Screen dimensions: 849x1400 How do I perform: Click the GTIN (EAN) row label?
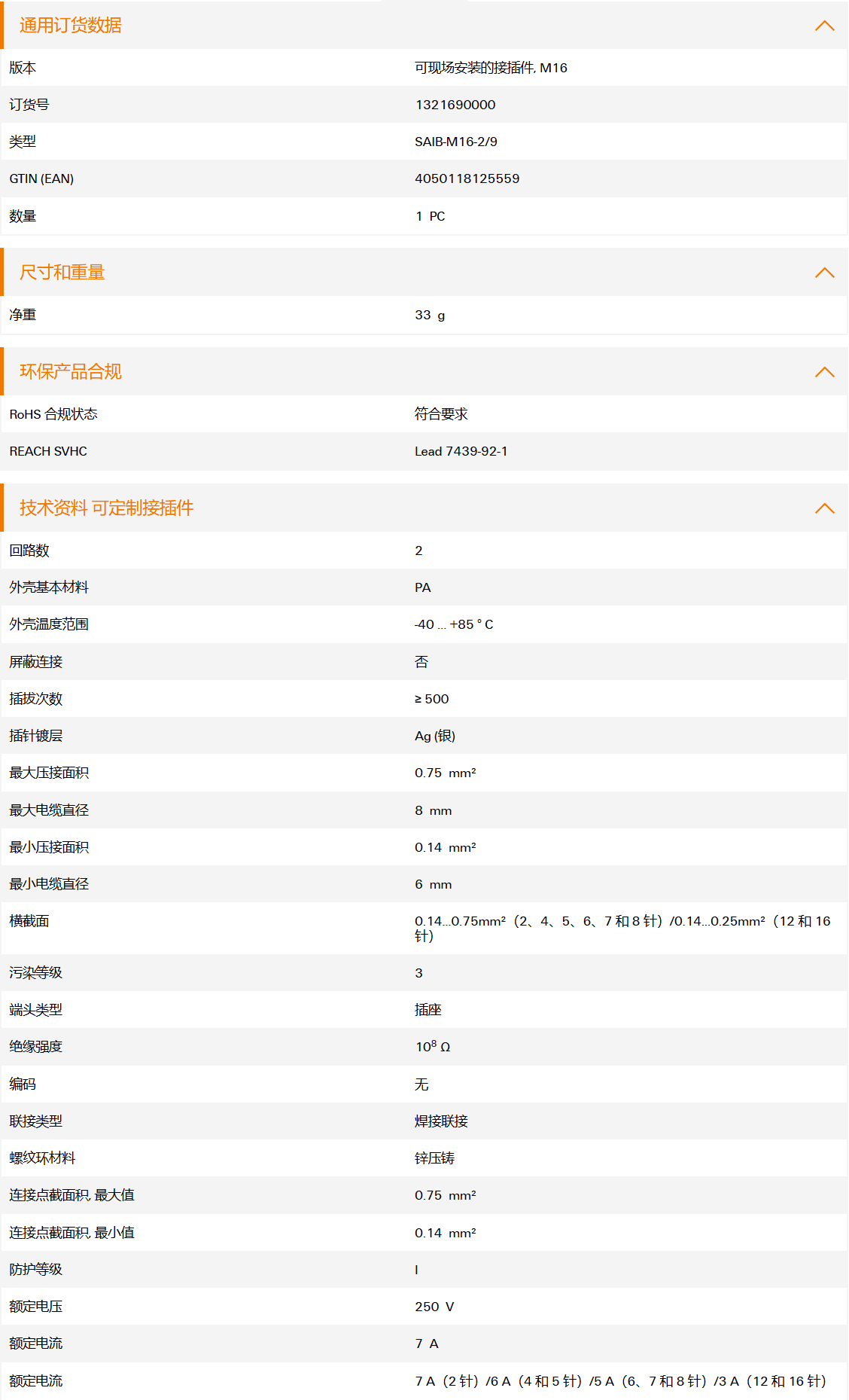(41, 178)
